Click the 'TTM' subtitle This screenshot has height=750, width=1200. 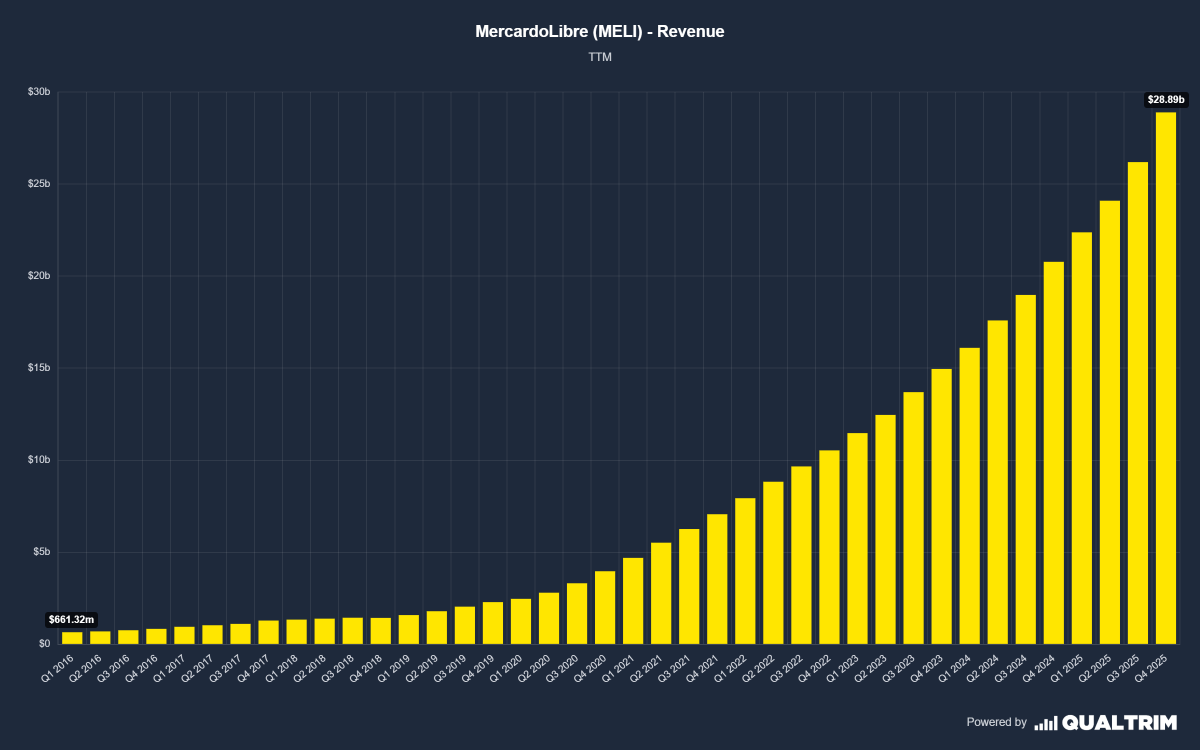pyautogui.click(x=600, y=57)
